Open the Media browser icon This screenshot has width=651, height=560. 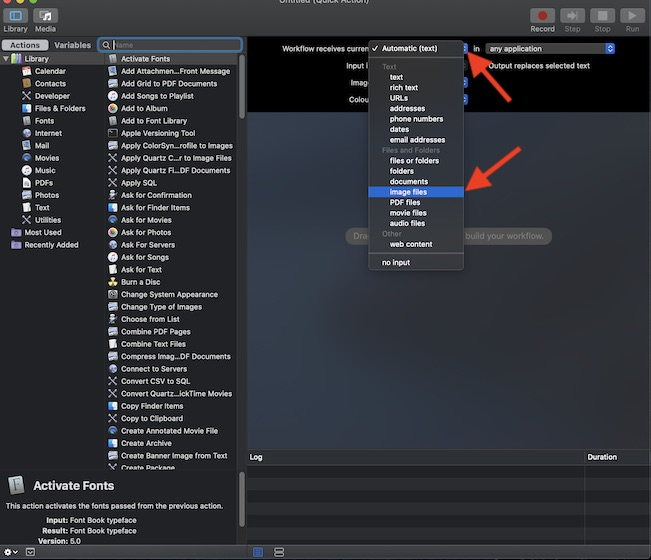45,16
